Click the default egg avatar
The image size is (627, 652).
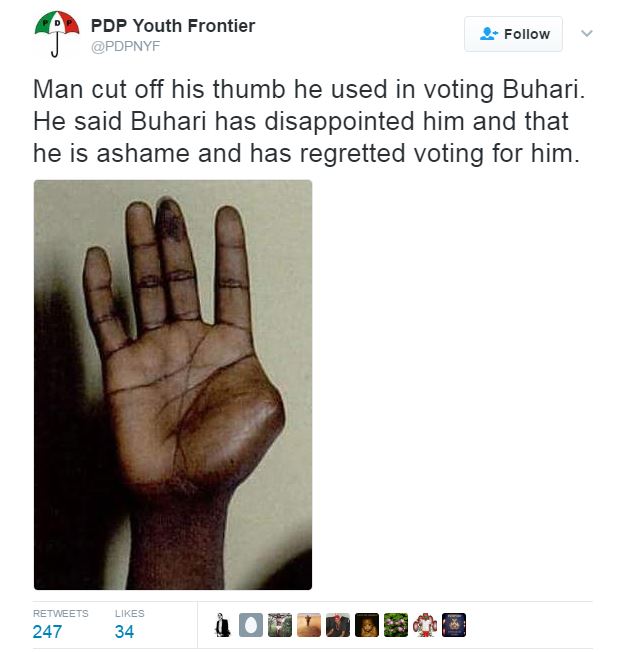[x=251, y=625]
